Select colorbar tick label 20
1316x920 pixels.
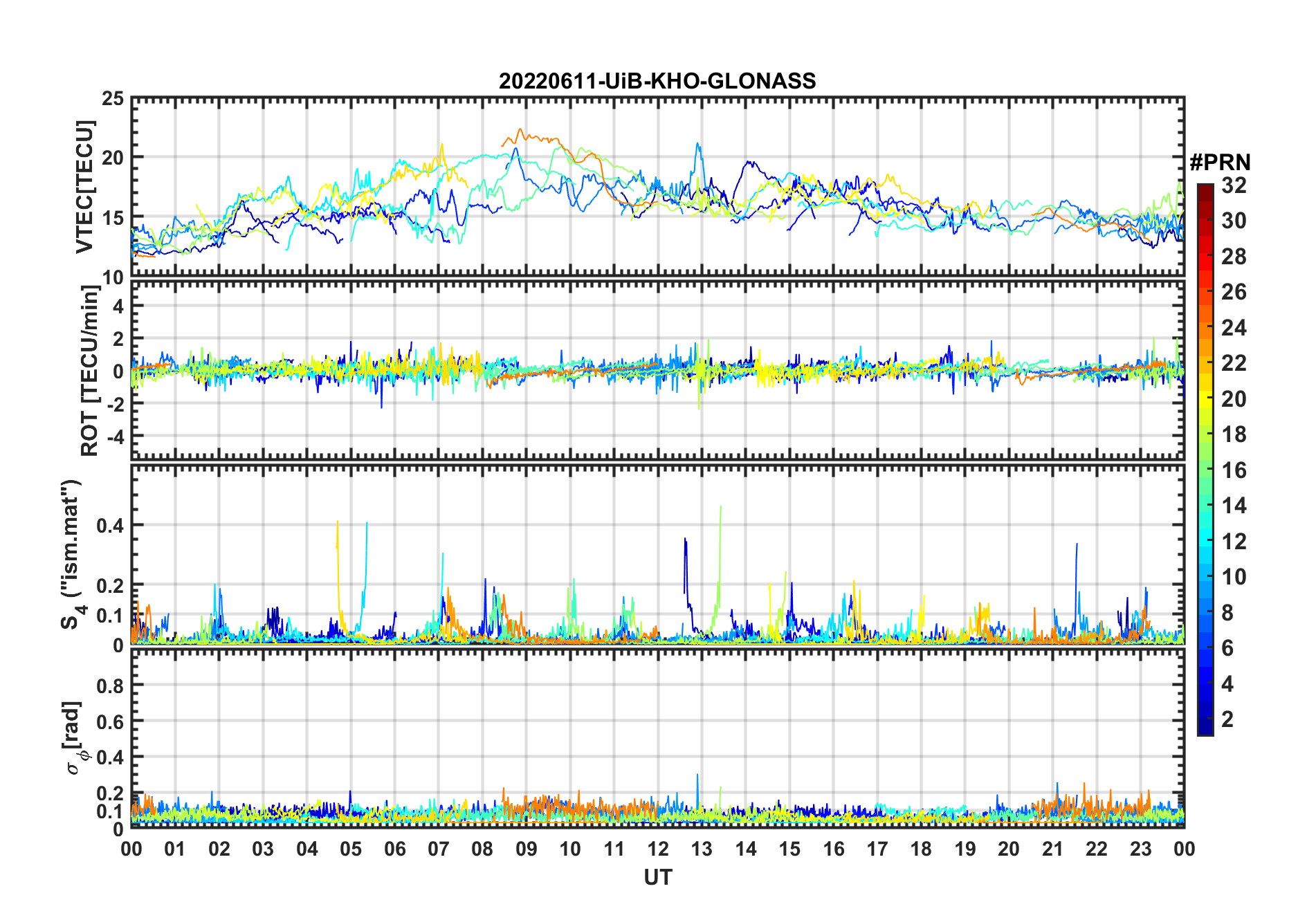tap(1234, 398)
